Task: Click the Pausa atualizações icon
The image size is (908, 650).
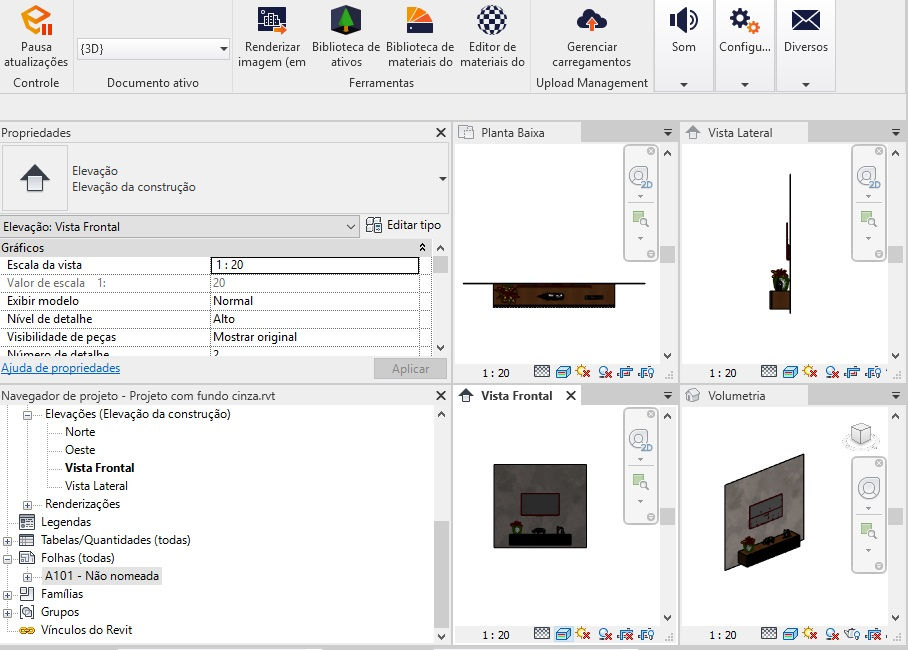Action: pos(36,20)
